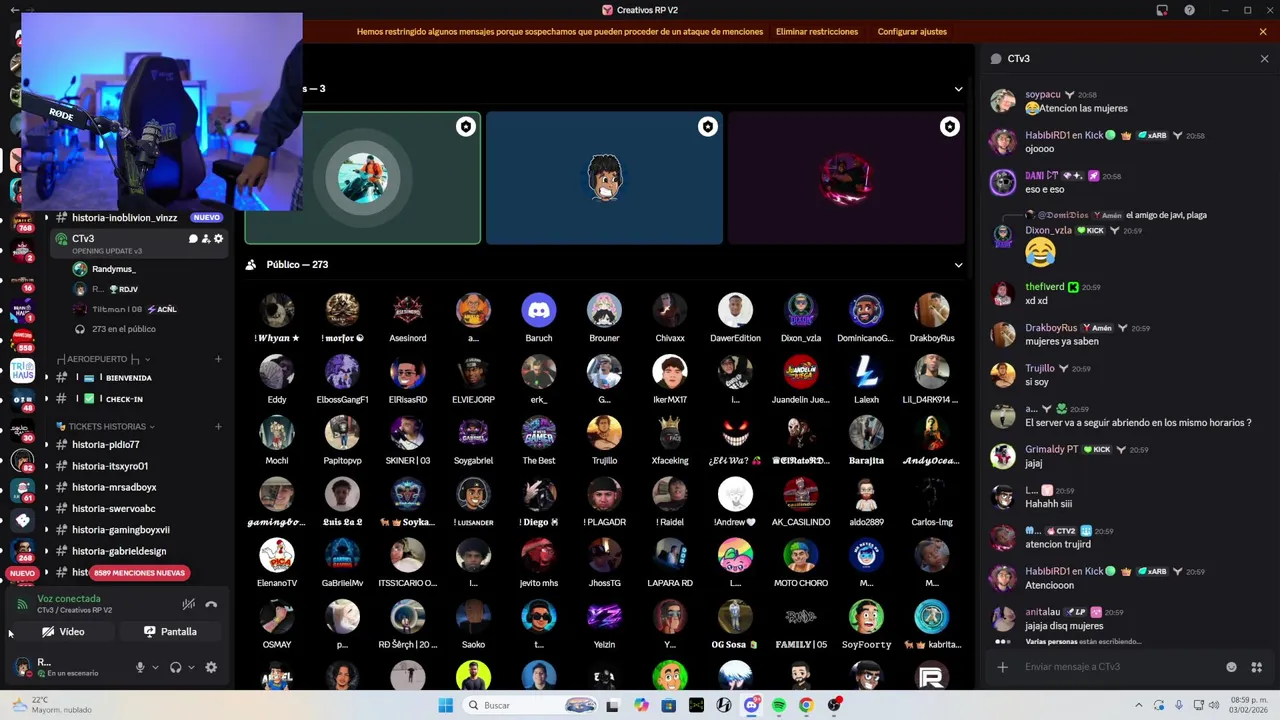Open TRI HAUS server icon in server list

pyautogui.click(x=22, y=371)
